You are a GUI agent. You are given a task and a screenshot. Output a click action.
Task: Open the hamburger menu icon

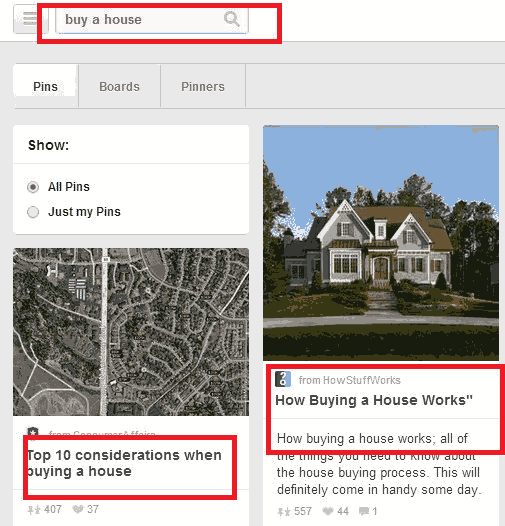[x=30, y=19]
